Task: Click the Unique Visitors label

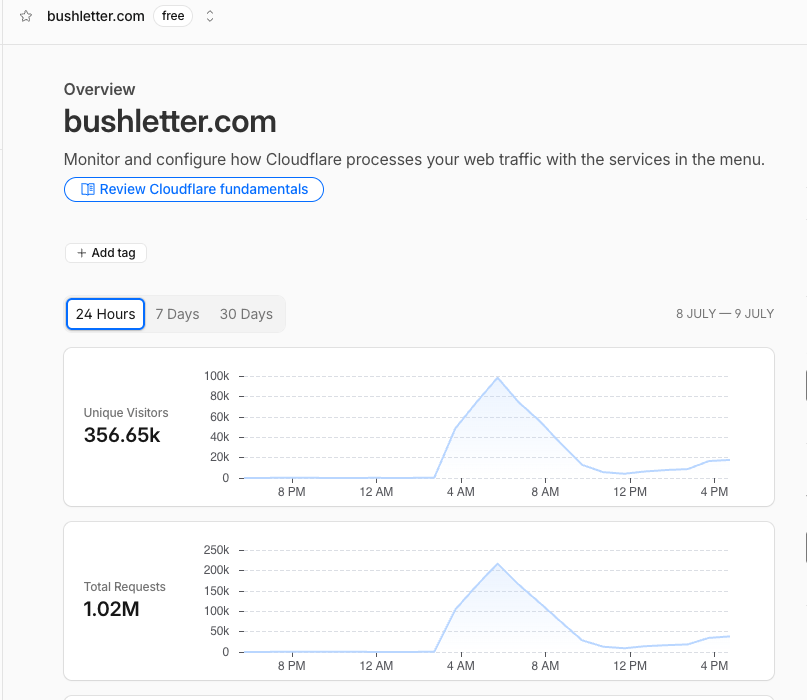Action: pyautogui.click(x=126, y=413)
